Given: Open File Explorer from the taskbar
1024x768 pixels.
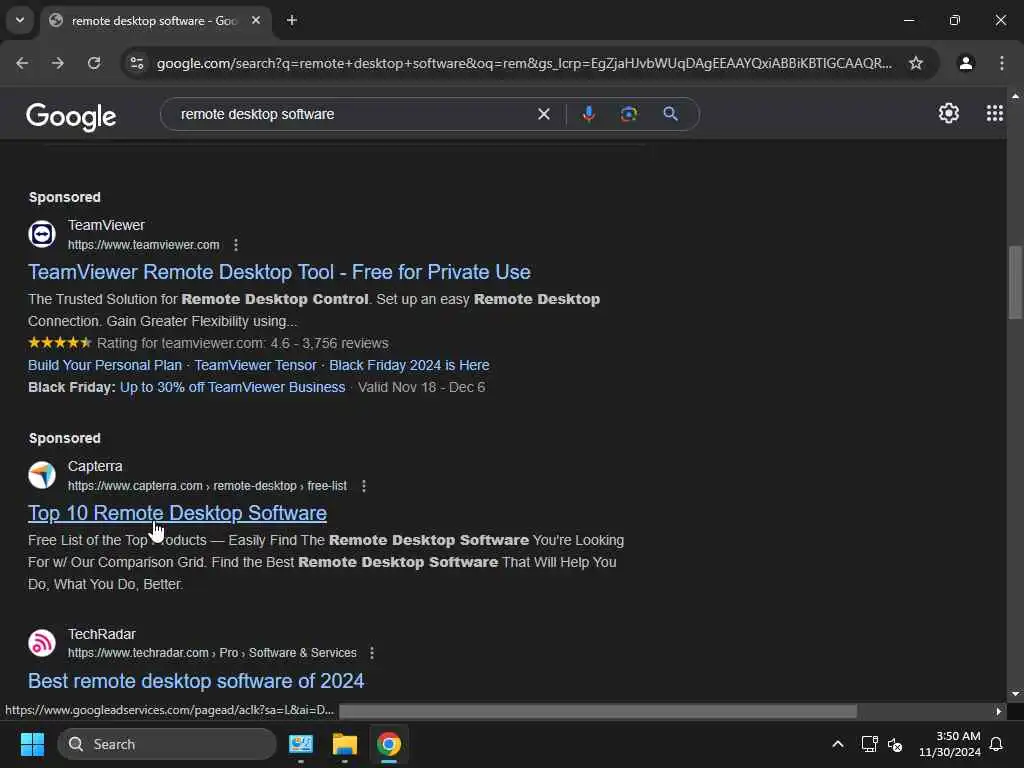Looking at the screenshot, I should click(x=345, y=744).
